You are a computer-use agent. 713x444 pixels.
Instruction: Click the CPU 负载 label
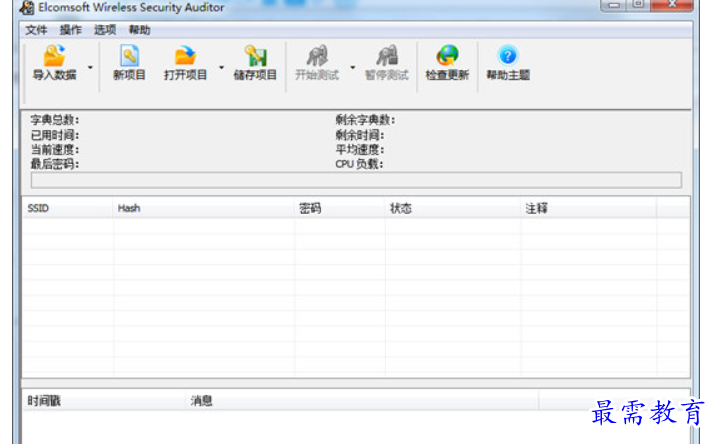359,164
